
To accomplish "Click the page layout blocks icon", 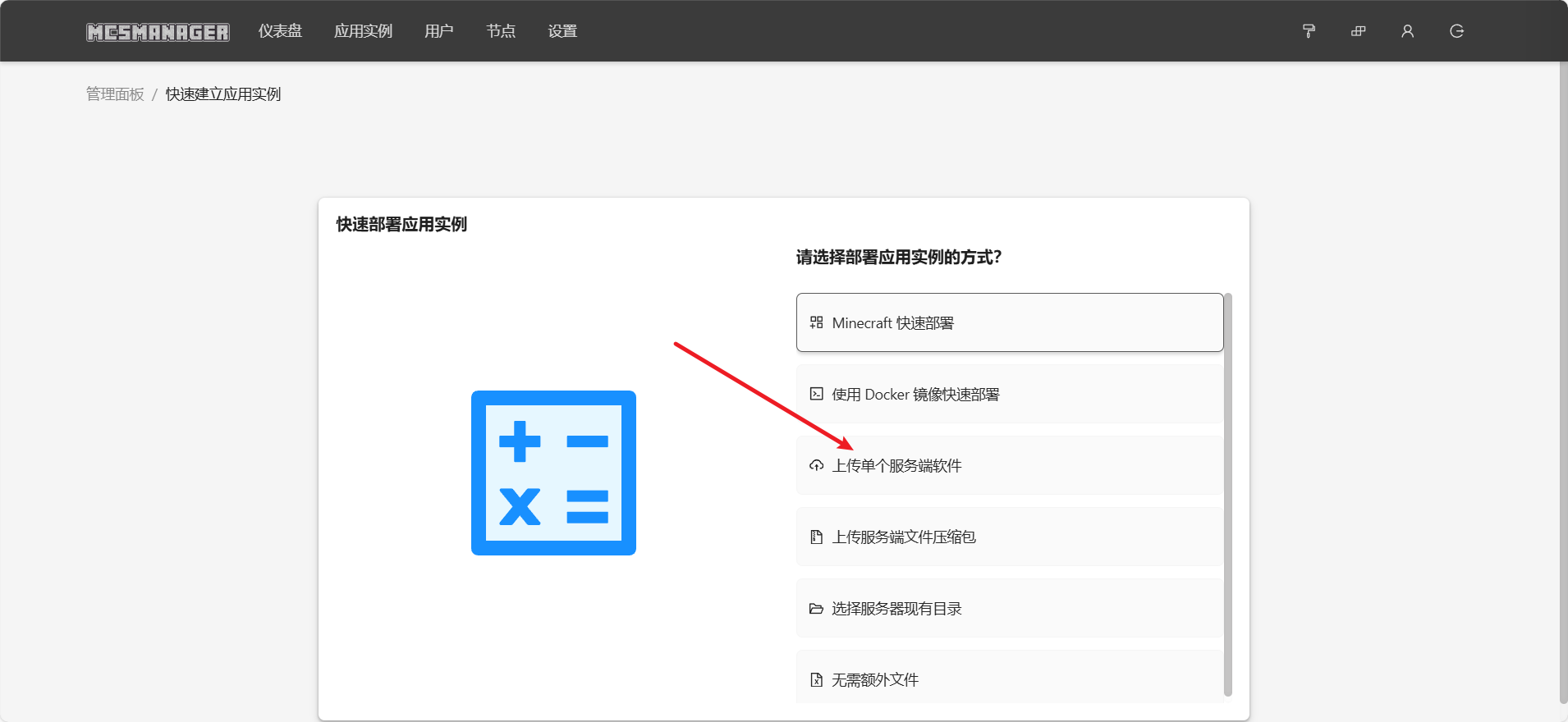I will click(1358, 31).
